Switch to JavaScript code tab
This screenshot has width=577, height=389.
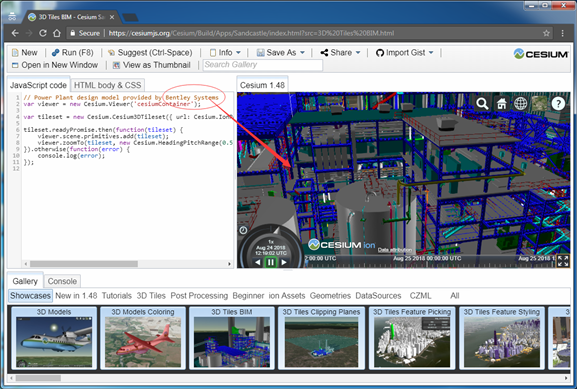[38, 85]
